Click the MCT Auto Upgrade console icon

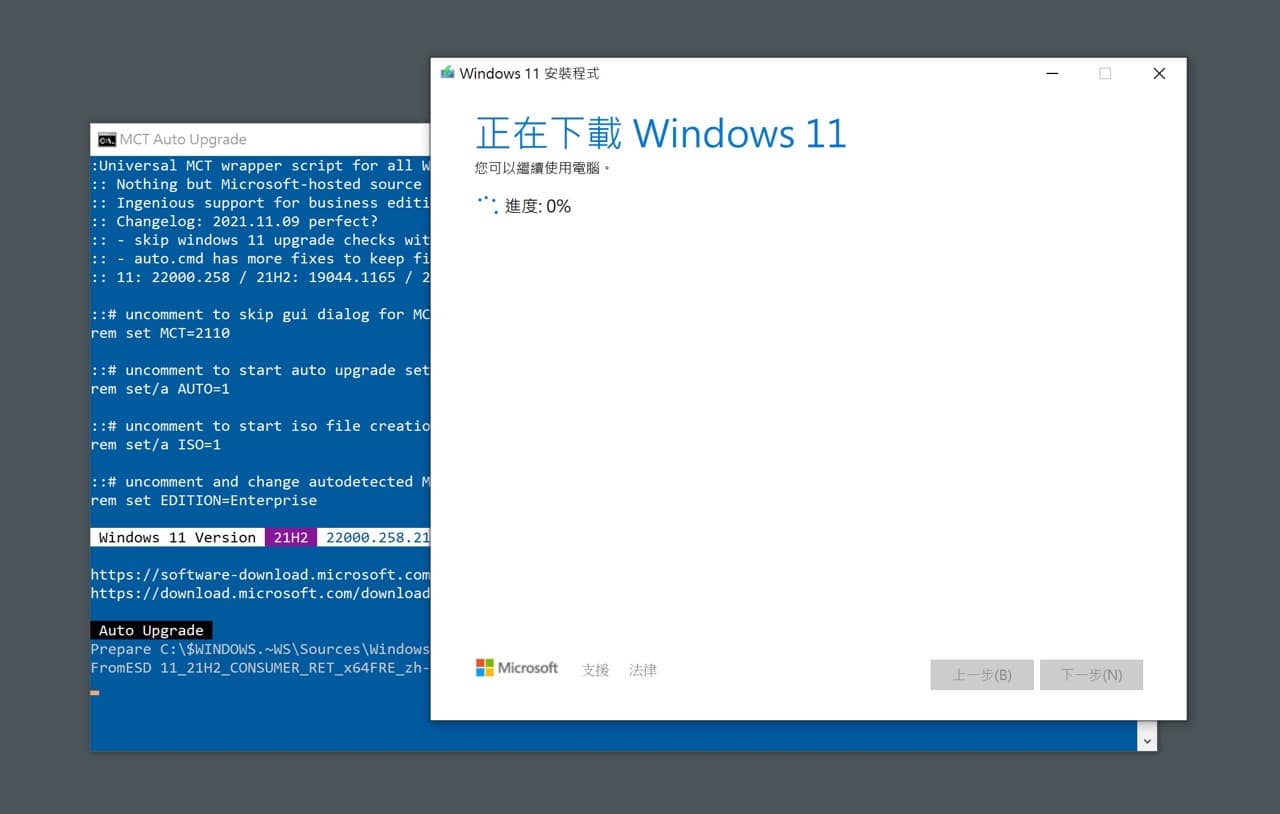(106, 139)
